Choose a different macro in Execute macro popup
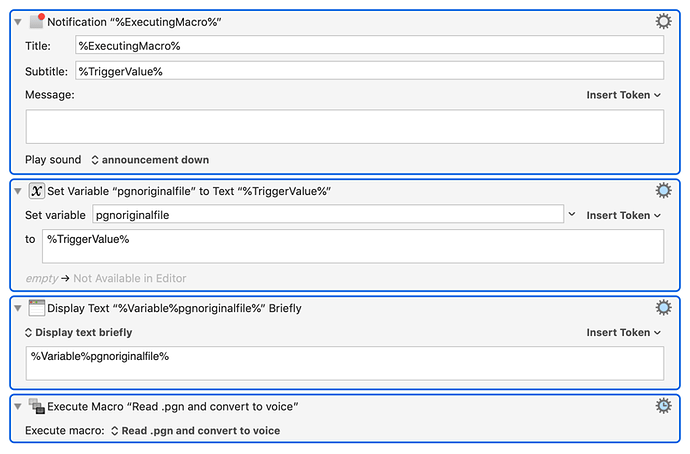 click(x=195, y=431)
